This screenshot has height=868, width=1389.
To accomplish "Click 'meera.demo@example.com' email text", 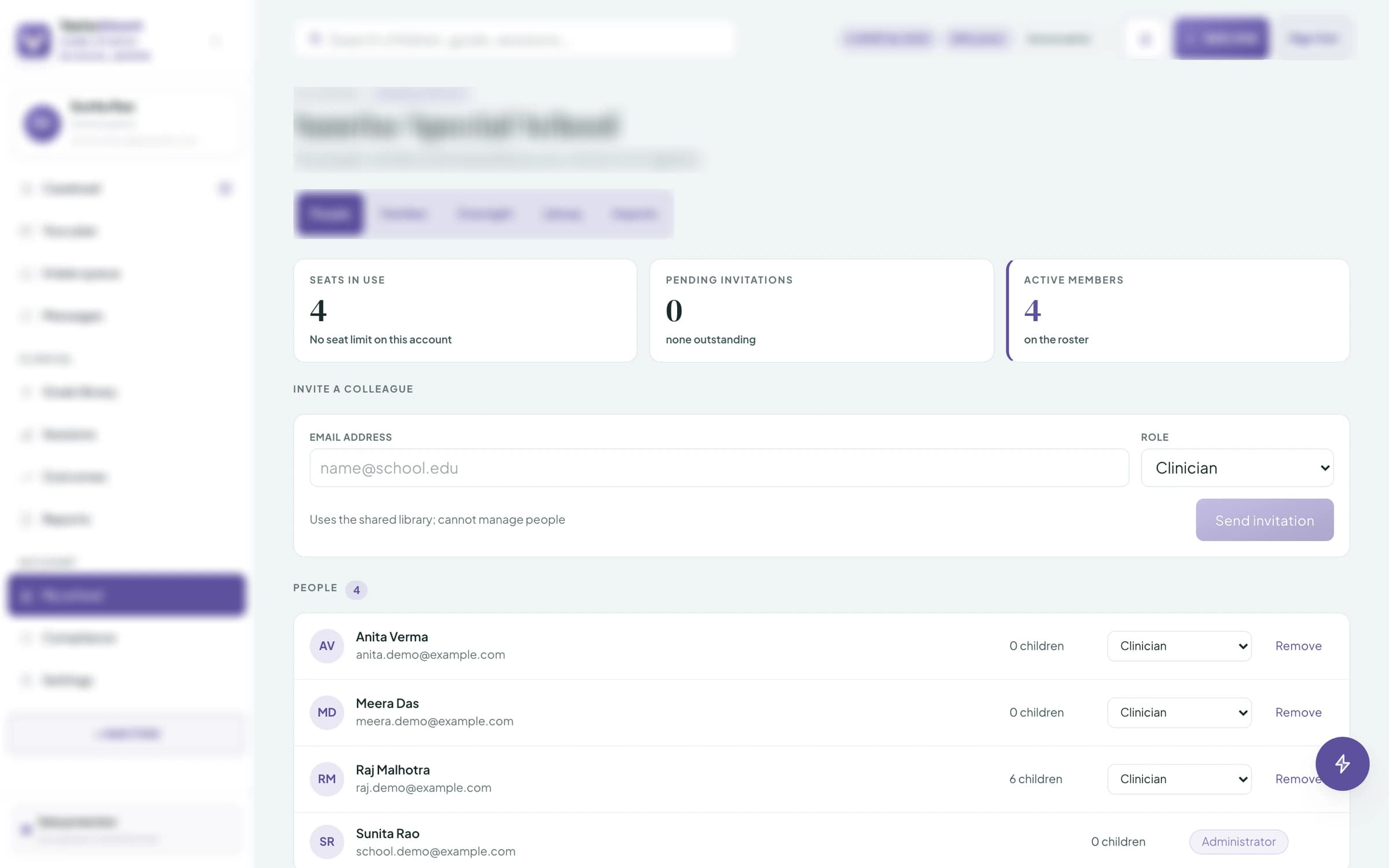I will pos(435,721).
